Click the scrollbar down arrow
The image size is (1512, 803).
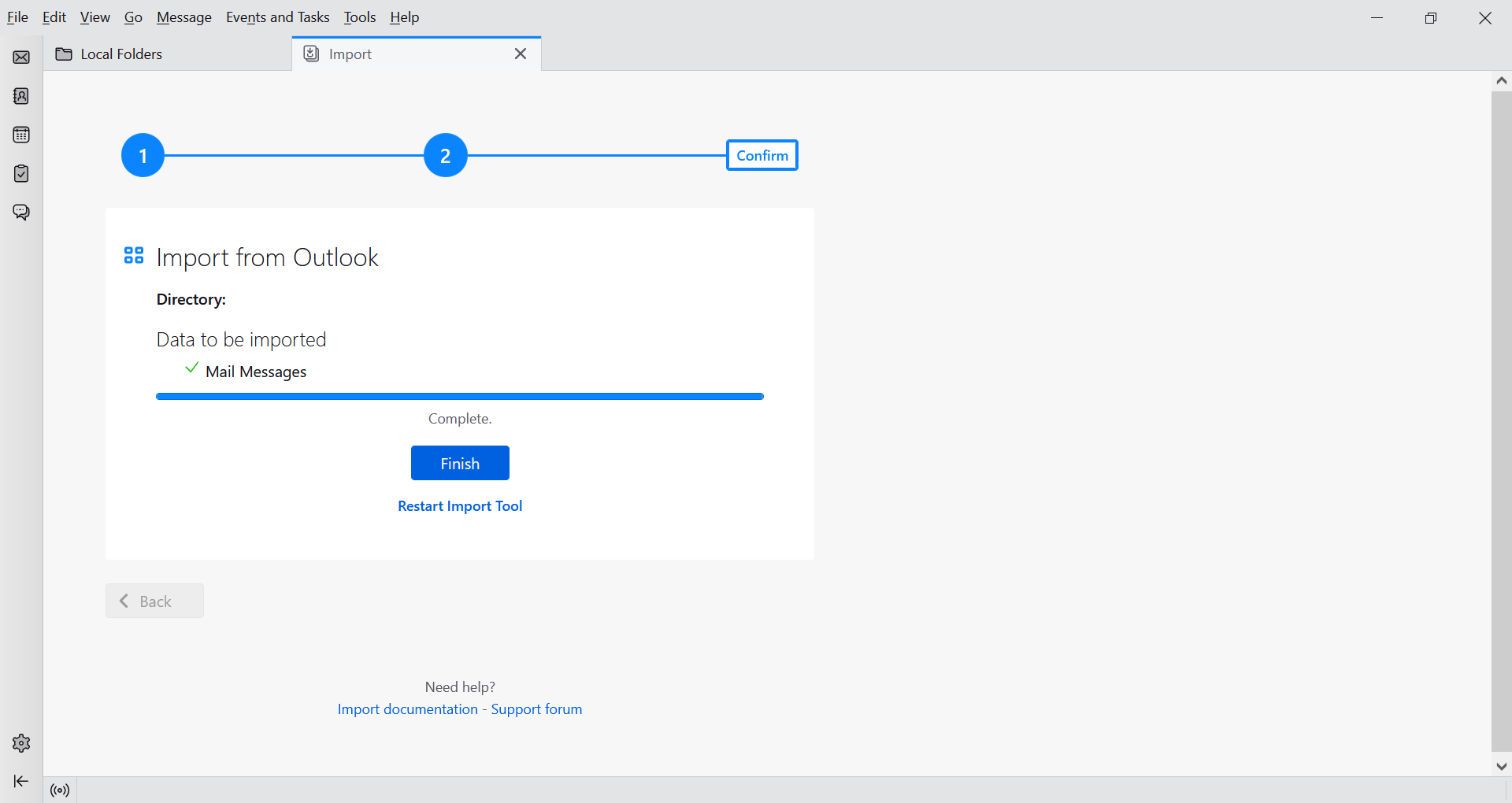point(1502,766)
